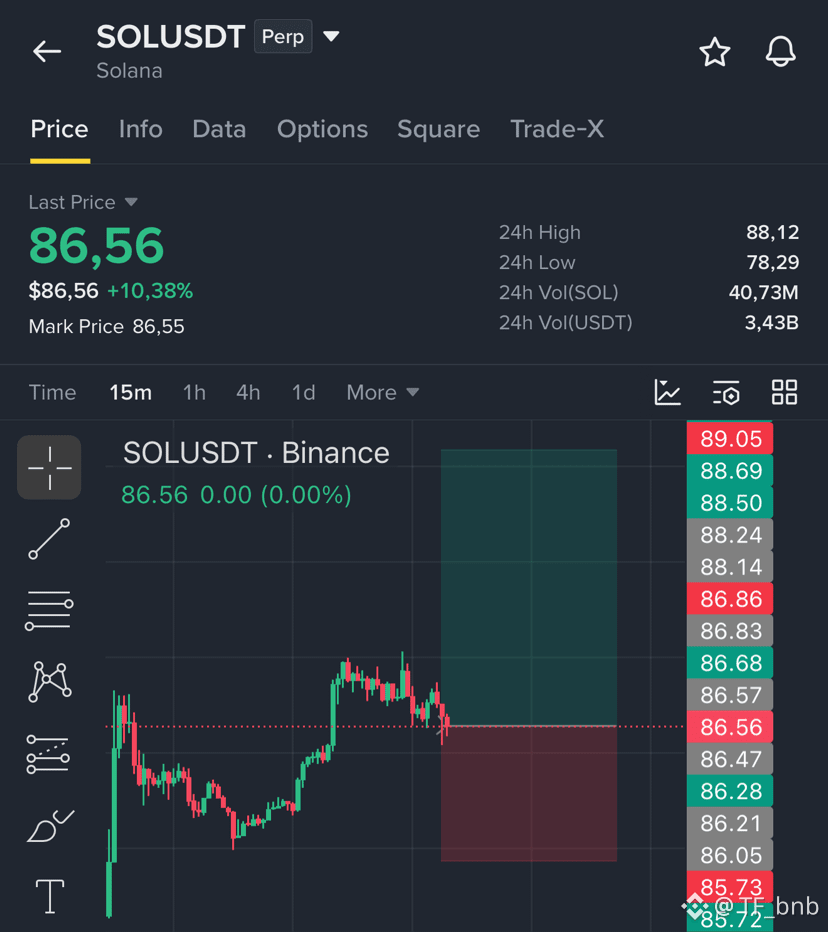Click the 86.68 price label
828x932 pixels.
[730, 663]
